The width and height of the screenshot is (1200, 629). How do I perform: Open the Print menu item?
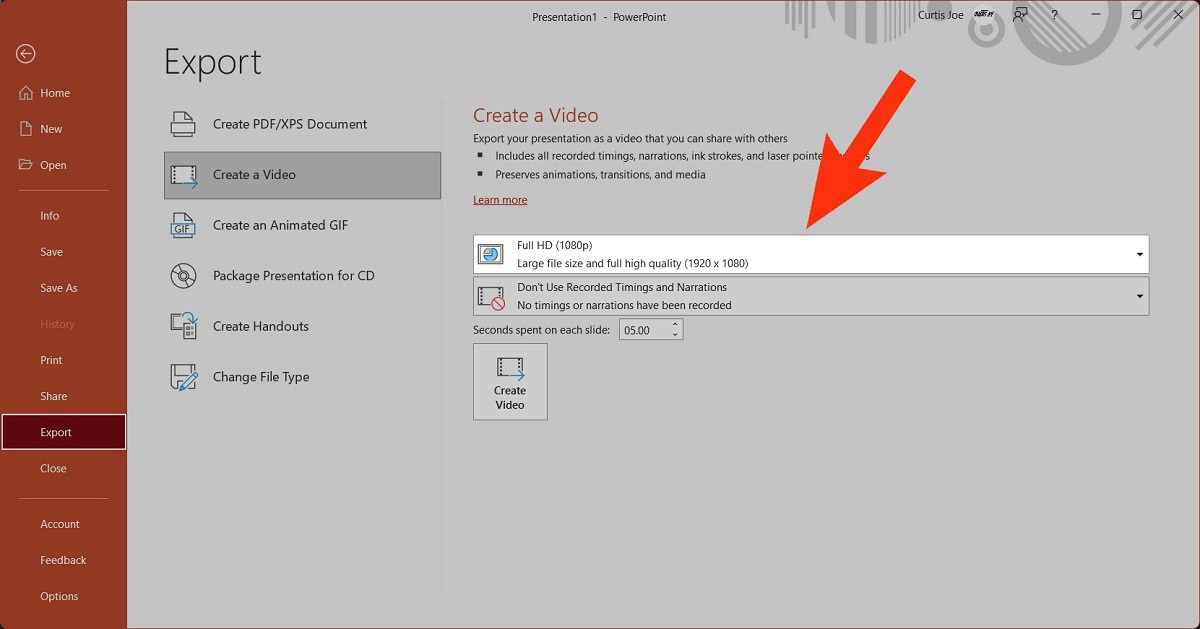click(x=51, y=360)
